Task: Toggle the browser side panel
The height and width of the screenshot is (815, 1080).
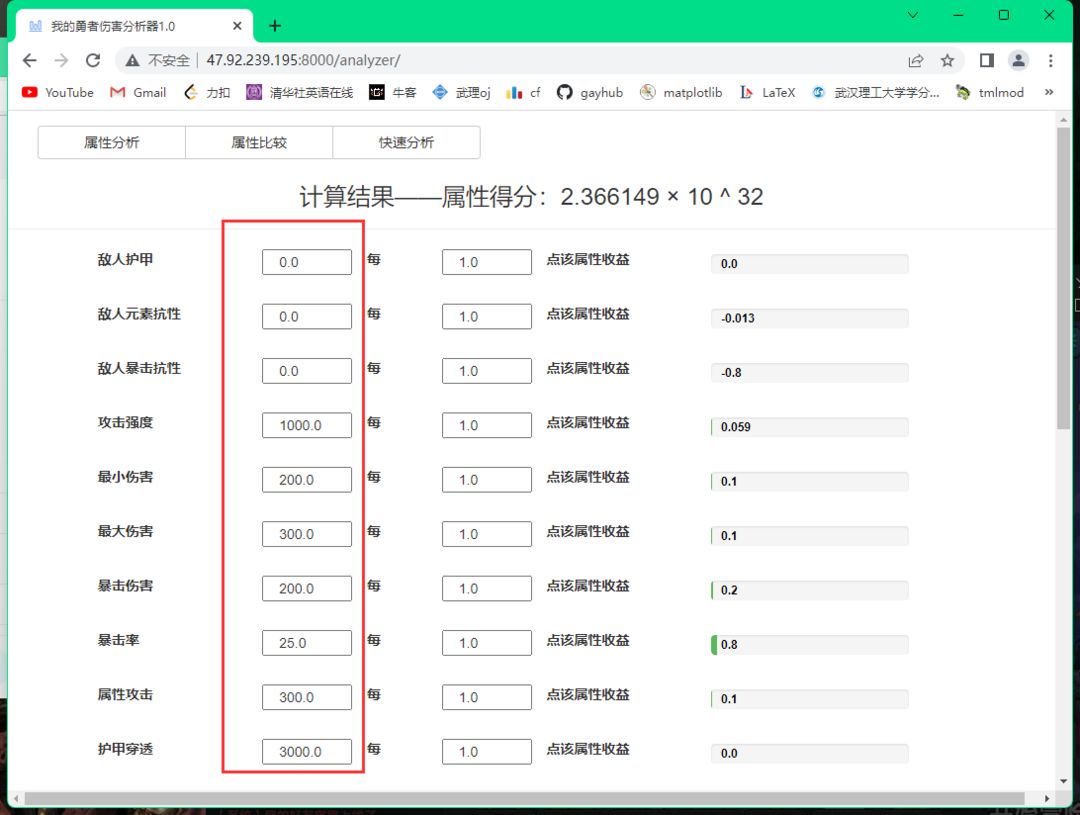Action: point(986,61)
